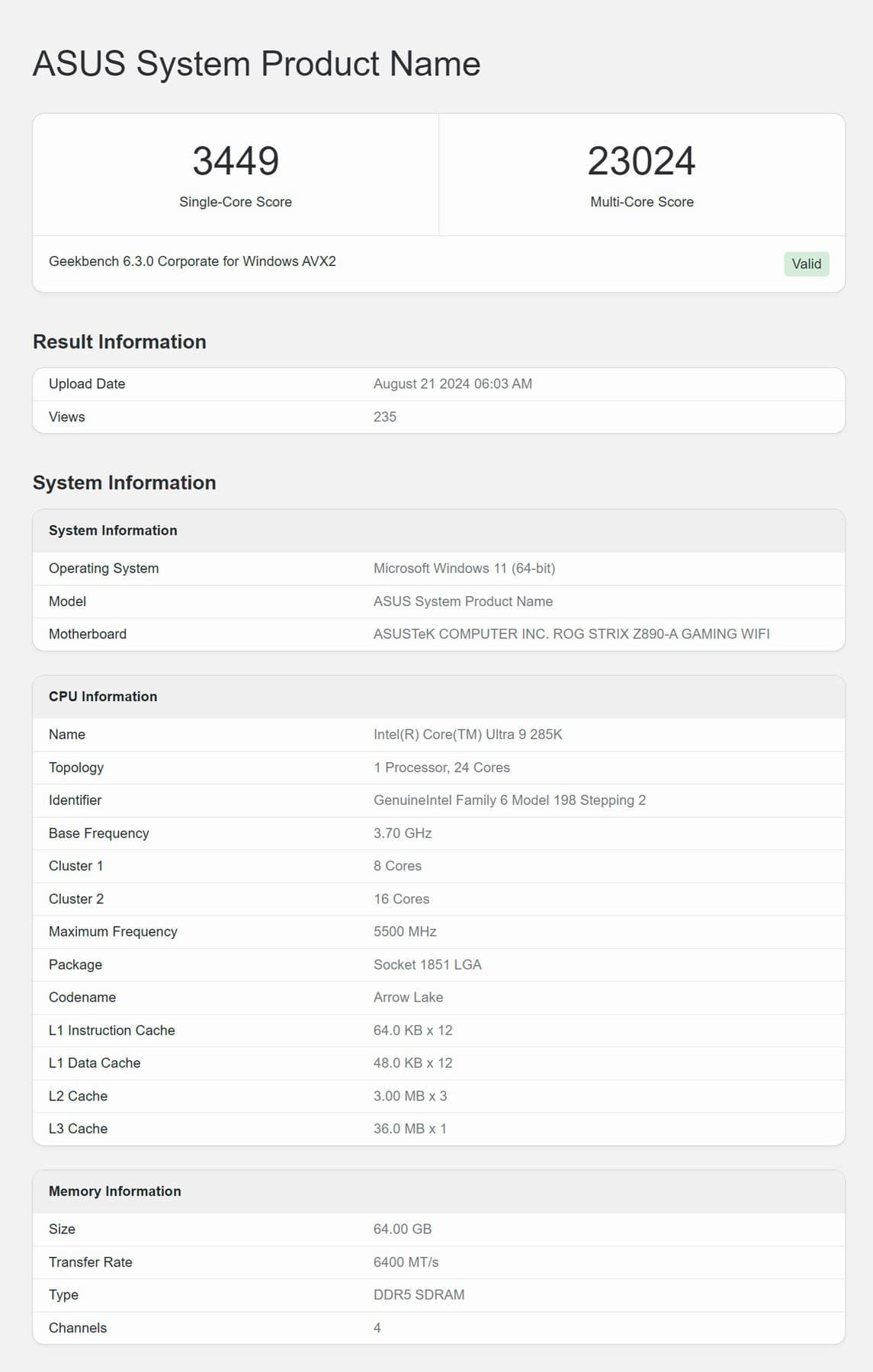Select the upload date August 21 2024 value
The image size is (873, 1372).
pyautogui.click(x=452, y=384)
